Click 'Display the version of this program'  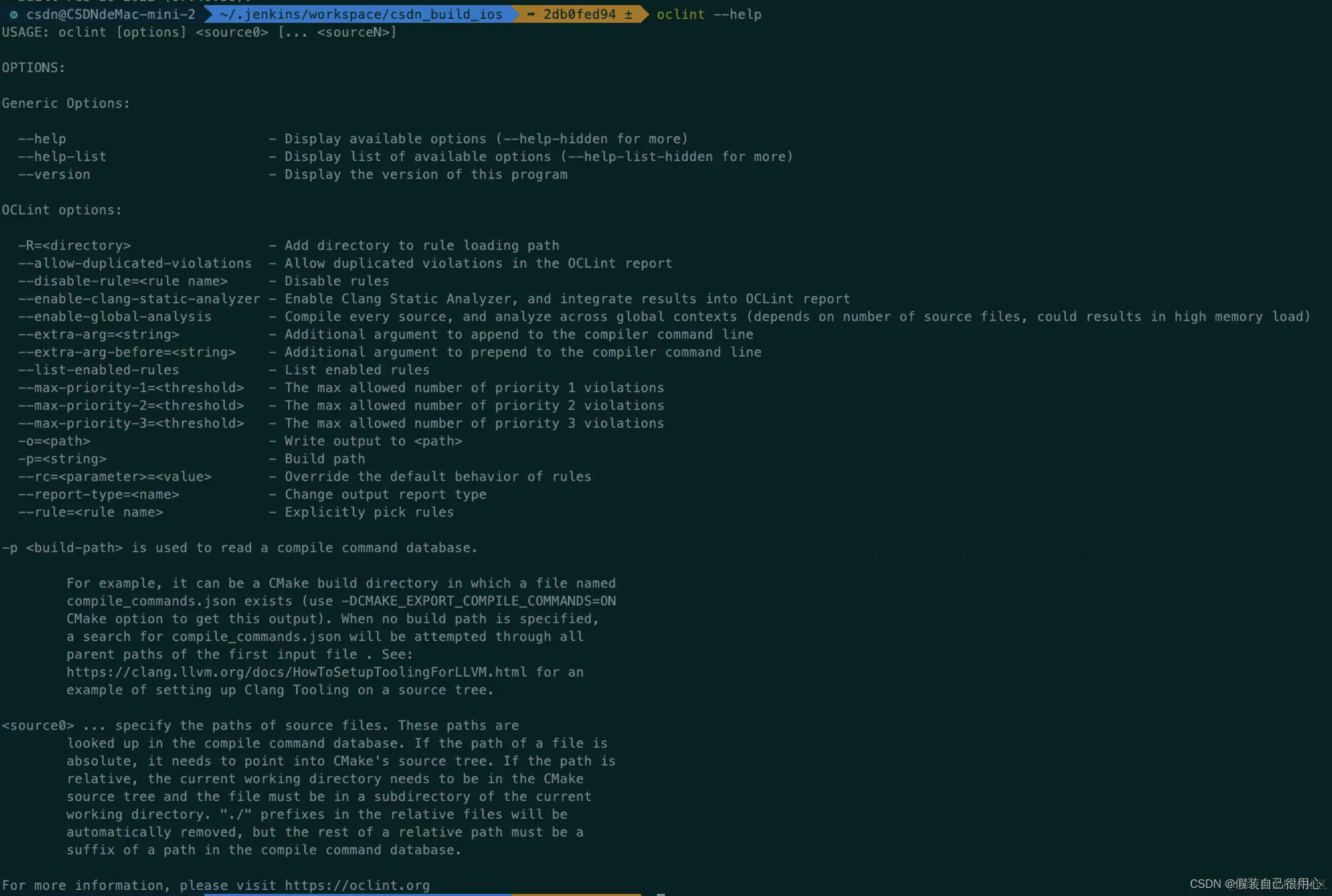(426, 175)
